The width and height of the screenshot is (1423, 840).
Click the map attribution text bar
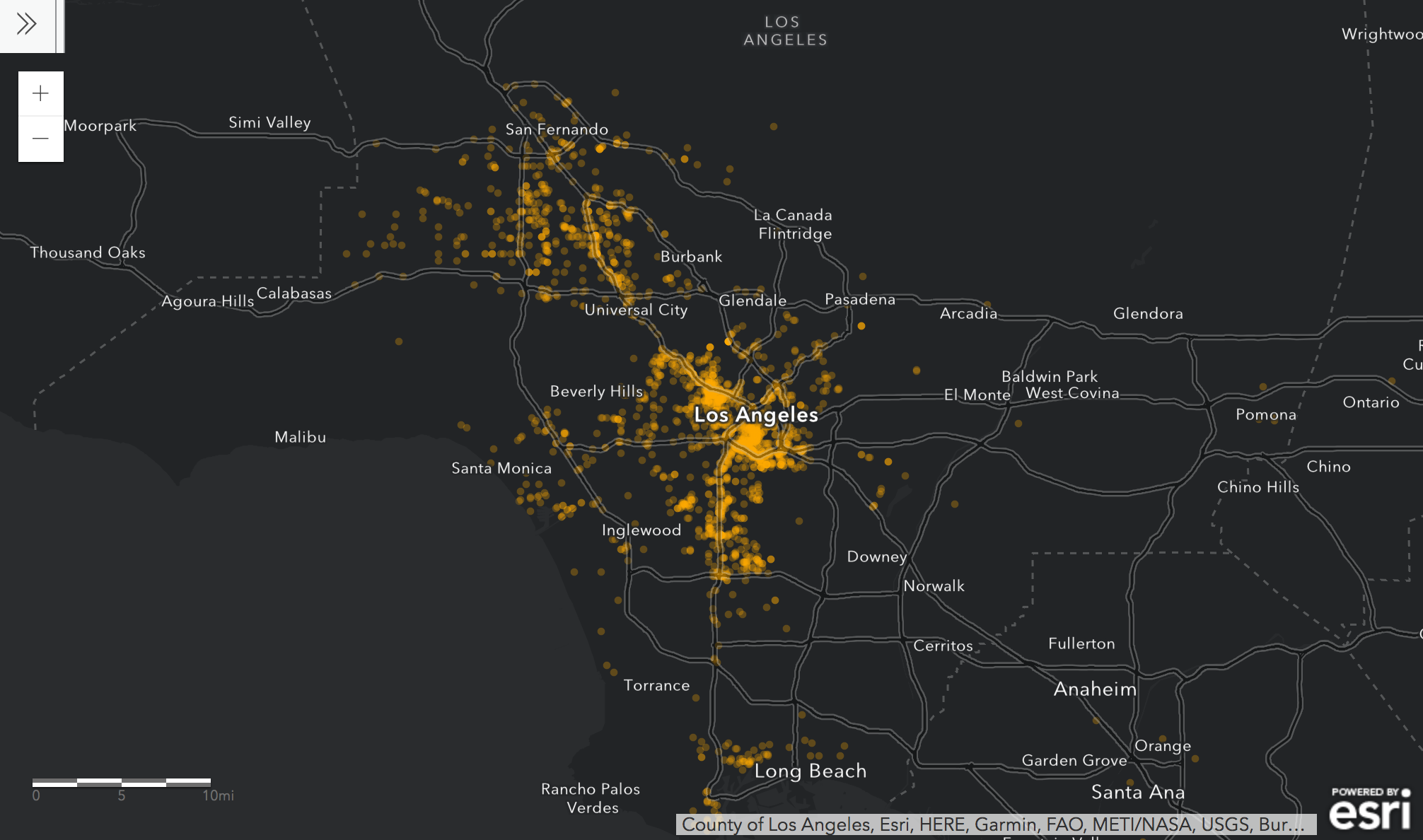tap(995, 824)
